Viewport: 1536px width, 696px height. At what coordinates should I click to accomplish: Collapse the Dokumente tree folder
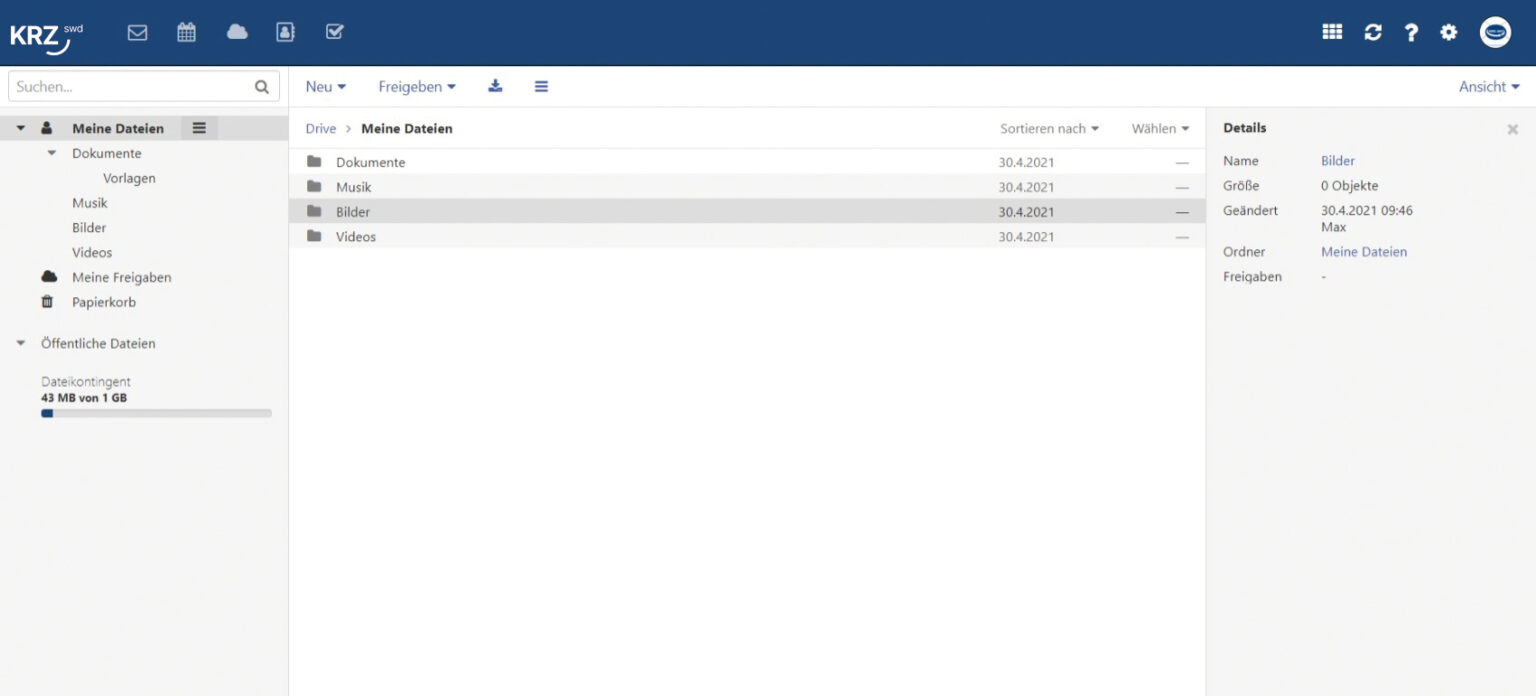pyautogui.click(x=52, y=153)
